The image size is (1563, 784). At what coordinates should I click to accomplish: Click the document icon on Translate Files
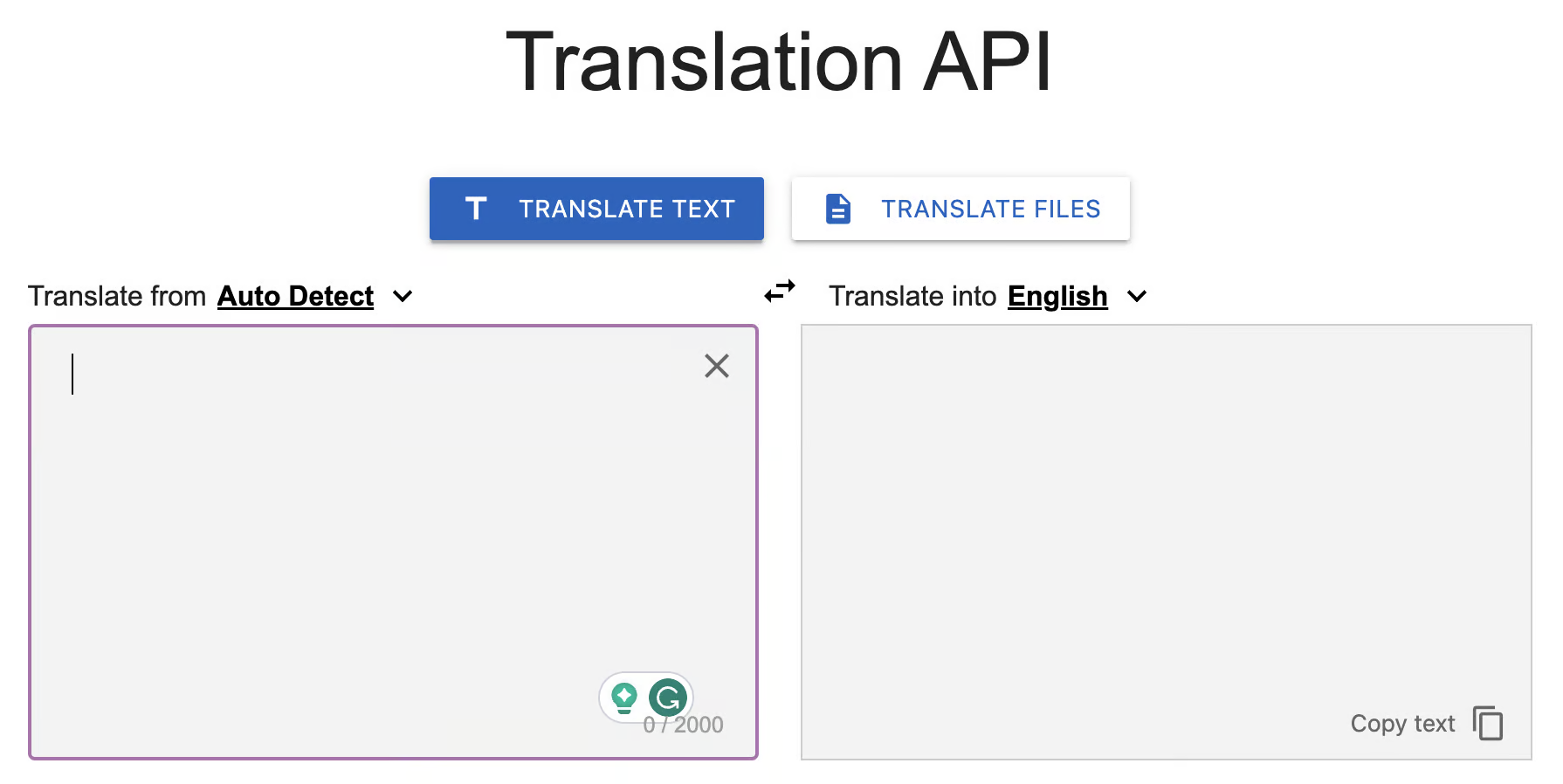tap(837, 209)
